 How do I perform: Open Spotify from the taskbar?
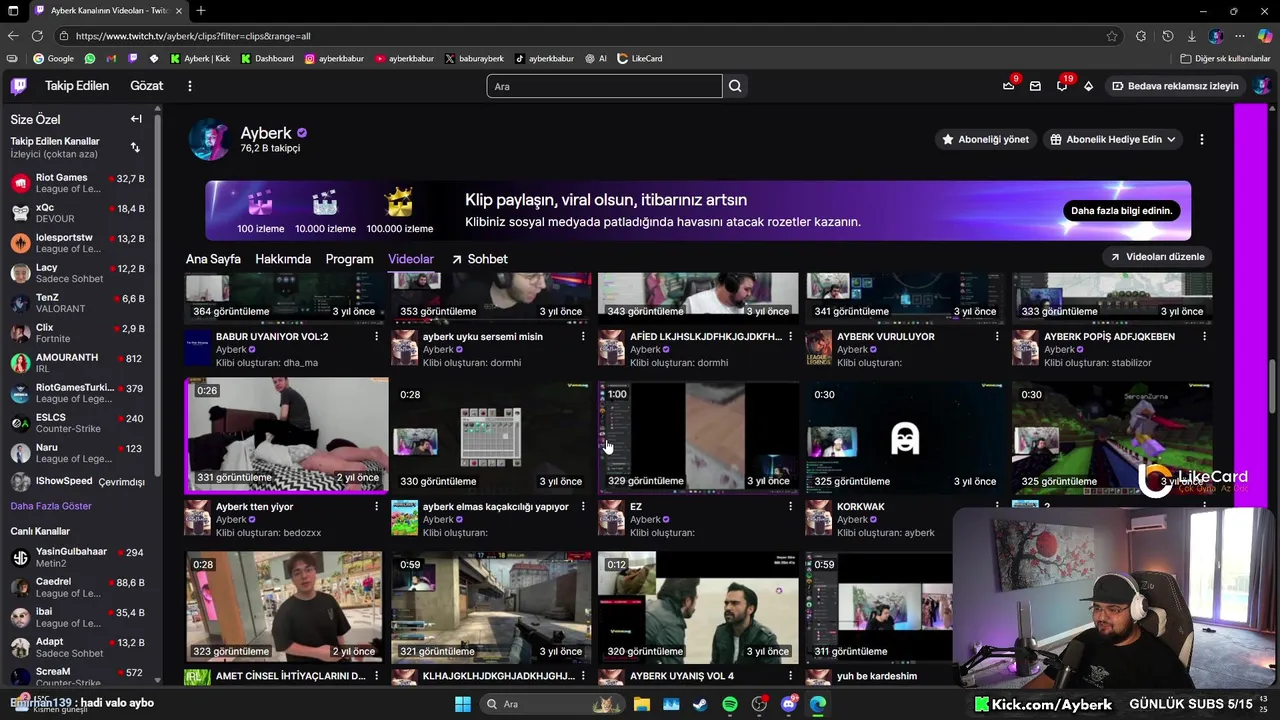(730, 704)
